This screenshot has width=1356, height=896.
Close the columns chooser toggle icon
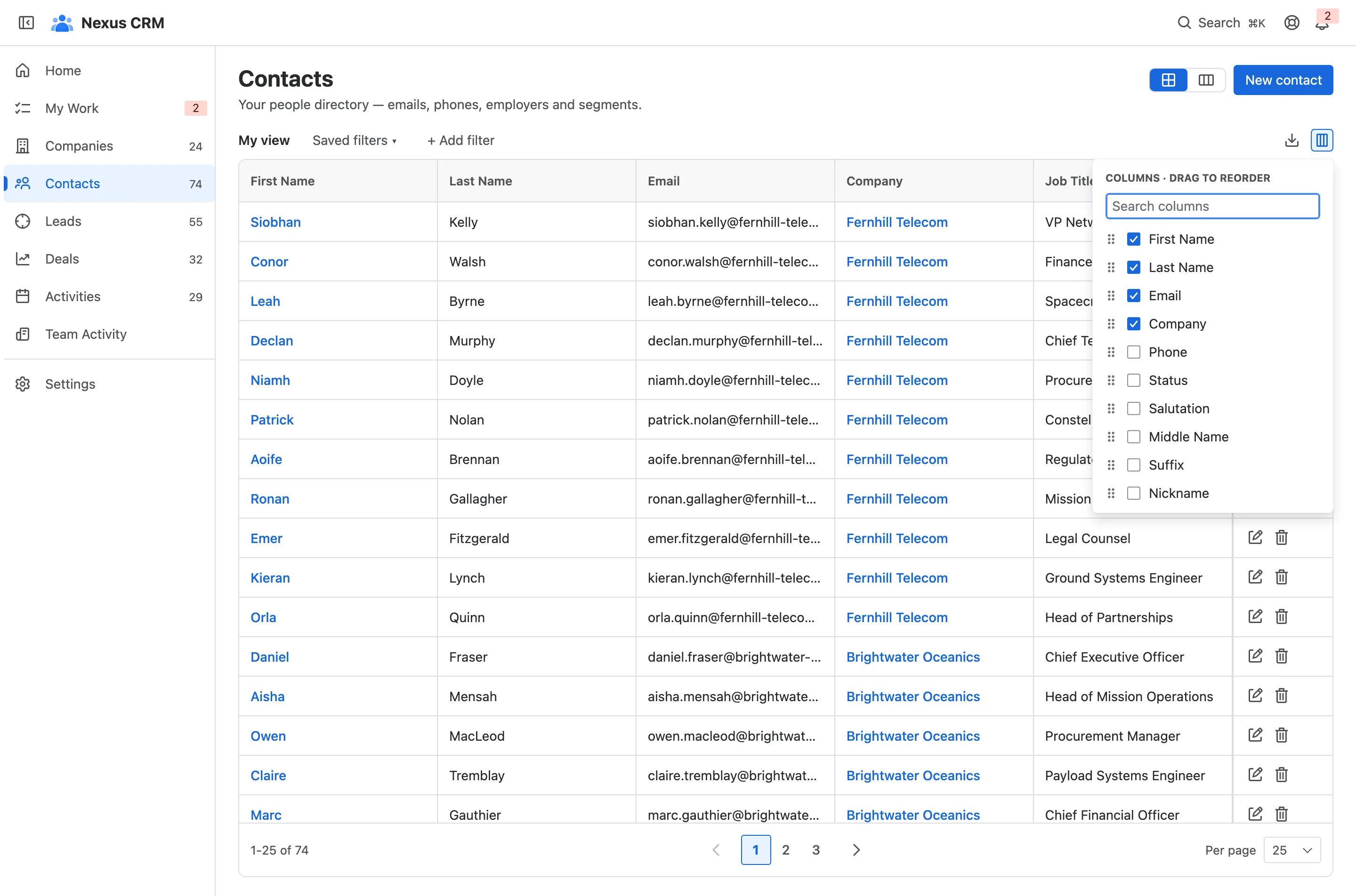(1322, 140)
